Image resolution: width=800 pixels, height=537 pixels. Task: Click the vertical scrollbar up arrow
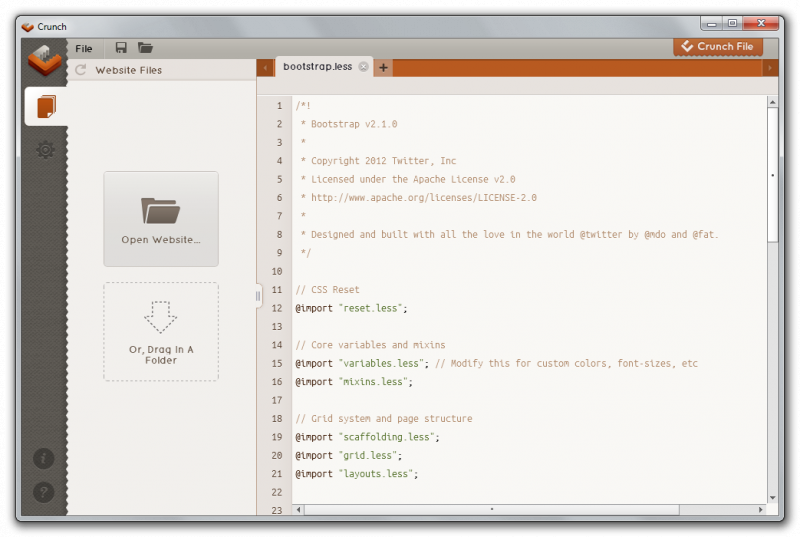click(x=772, y=103)
